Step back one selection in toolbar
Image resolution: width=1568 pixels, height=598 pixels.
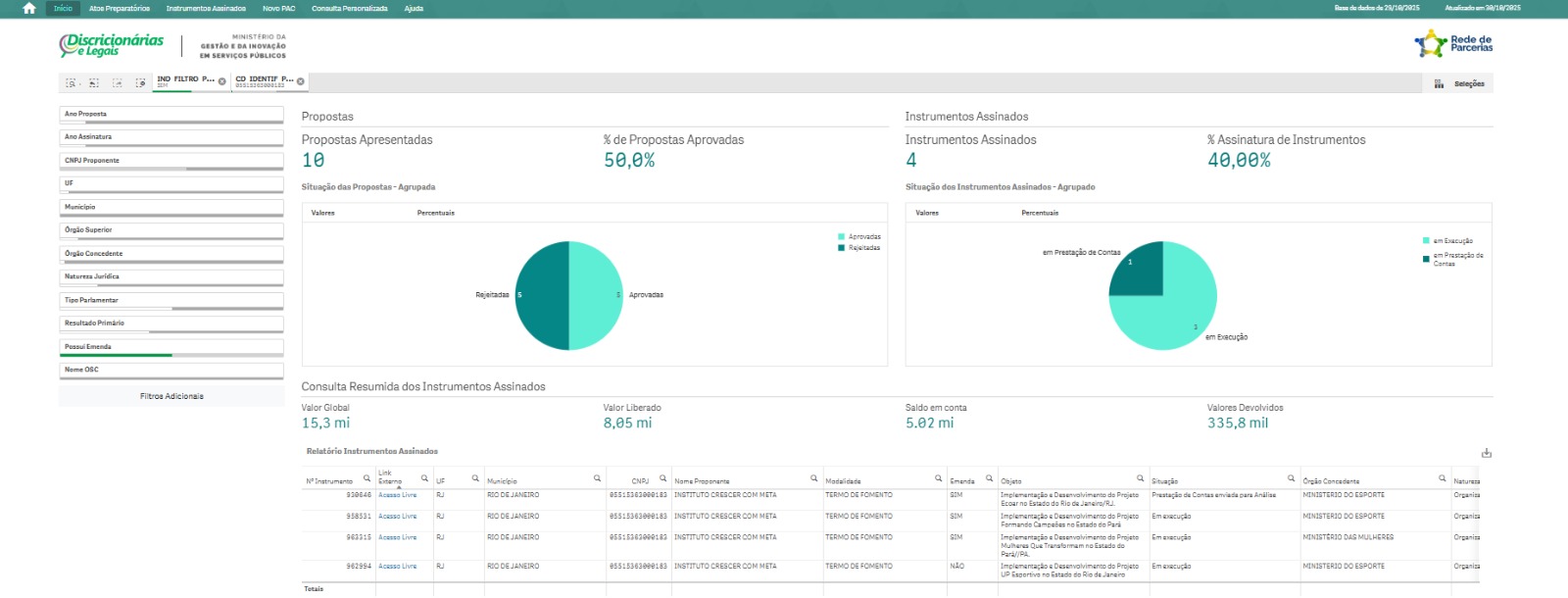(x=94, y=83)
